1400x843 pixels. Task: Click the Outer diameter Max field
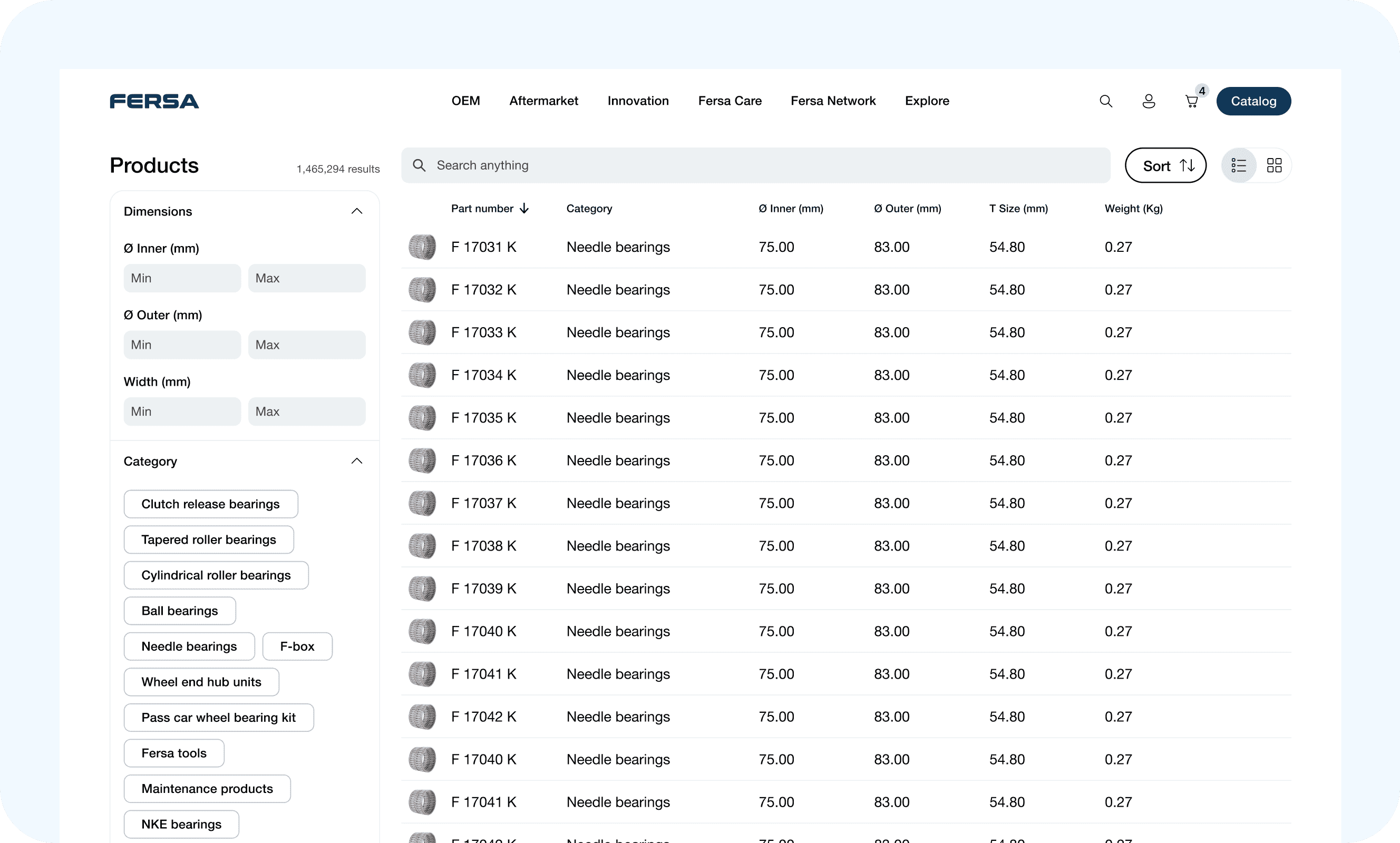pos(307,345)
